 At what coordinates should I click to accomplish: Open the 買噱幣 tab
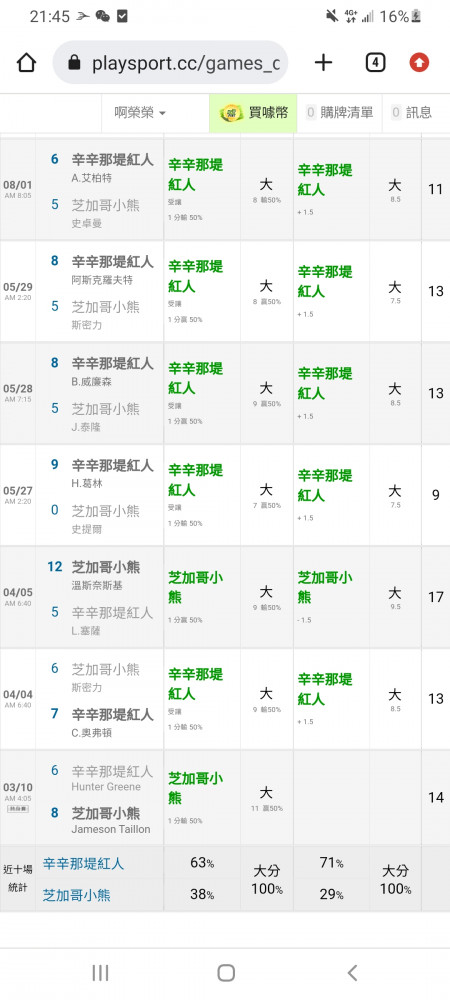[253, 114]
